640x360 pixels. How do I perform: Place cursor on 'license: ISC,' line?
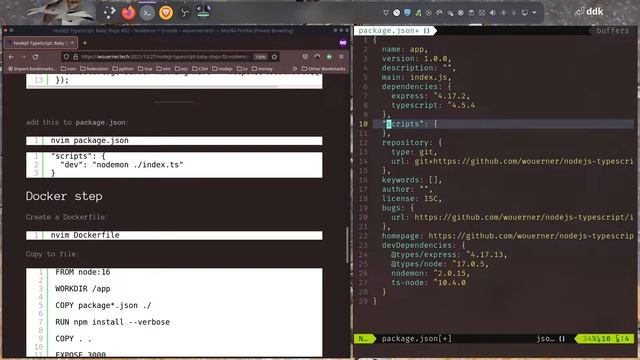pos(412,199)
